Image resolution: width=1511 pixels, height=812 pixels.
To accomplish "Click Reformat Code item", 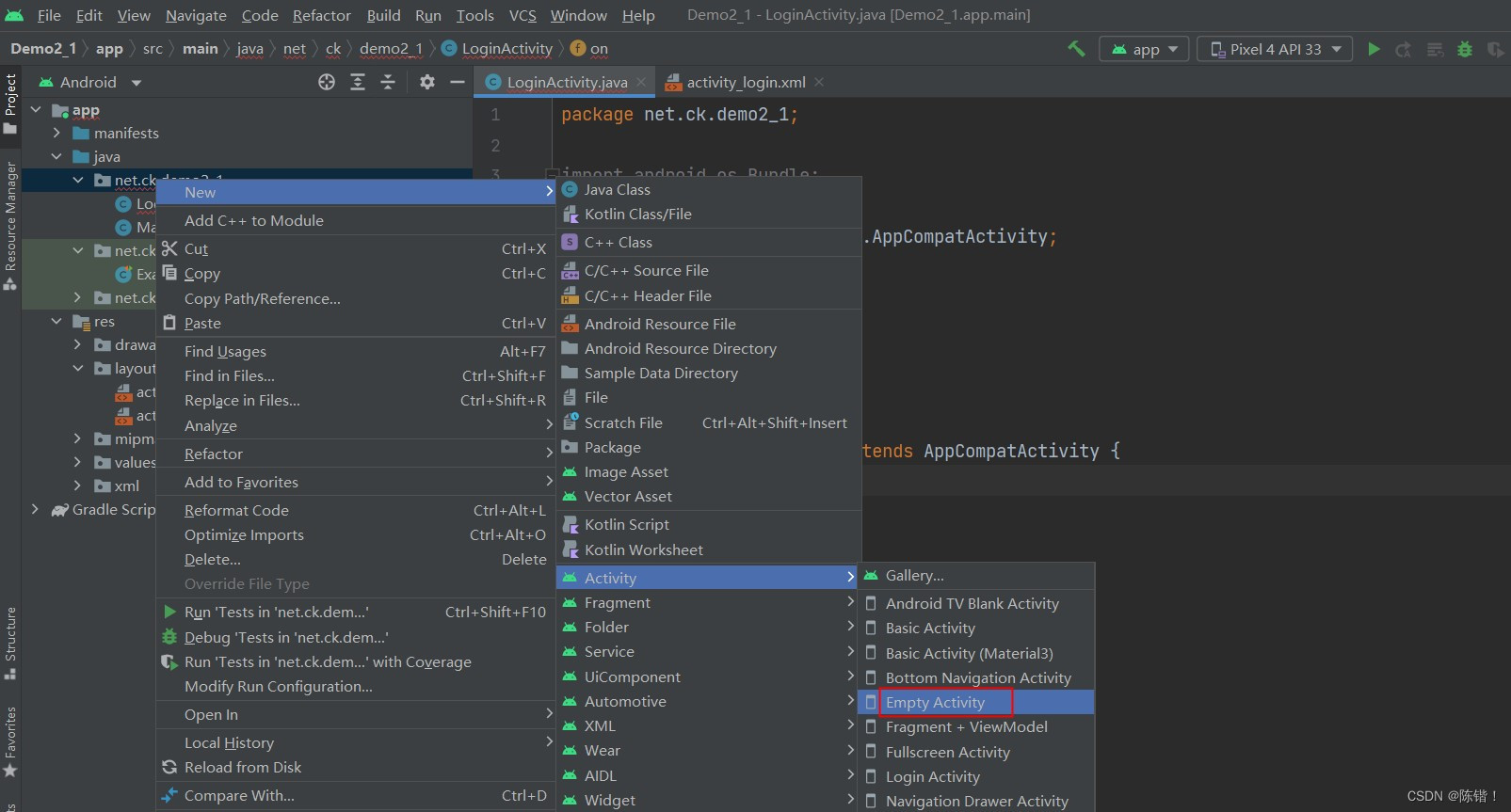I will click(356, 510).
